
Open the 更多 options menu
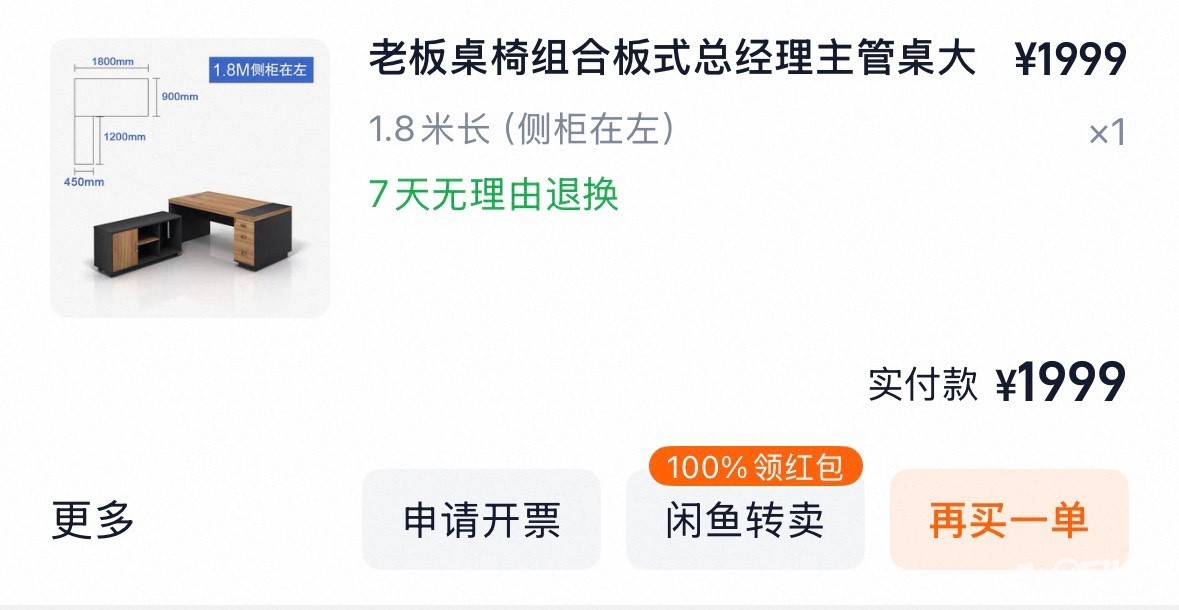tap(93, 520)
